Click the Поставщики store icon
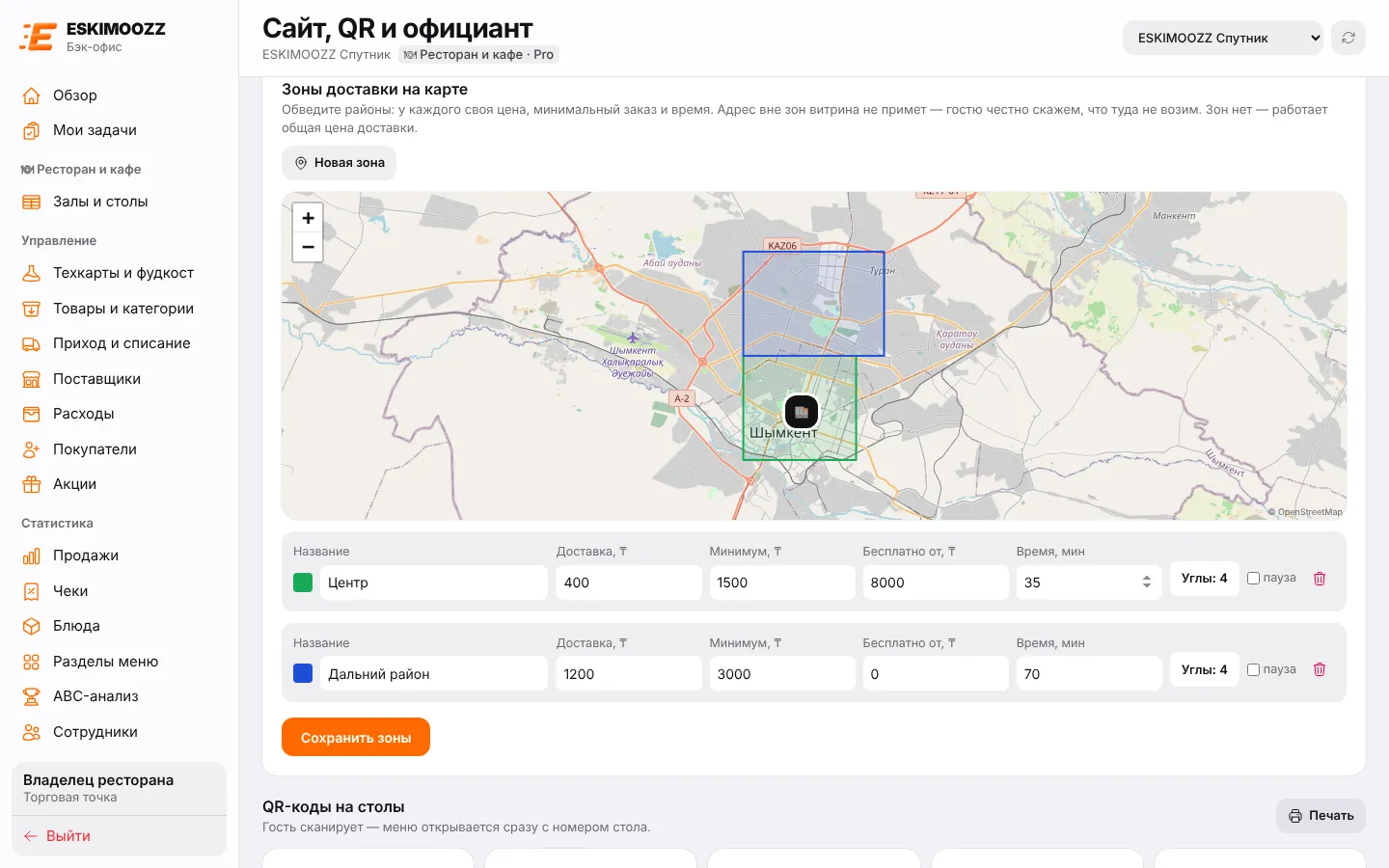Viewport: 1389px width, 868px height. tap(32, 379)
